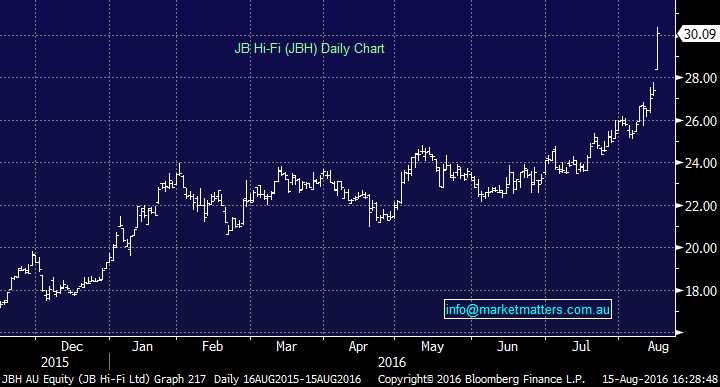Click the 30.09 last price label

[698, 34]
